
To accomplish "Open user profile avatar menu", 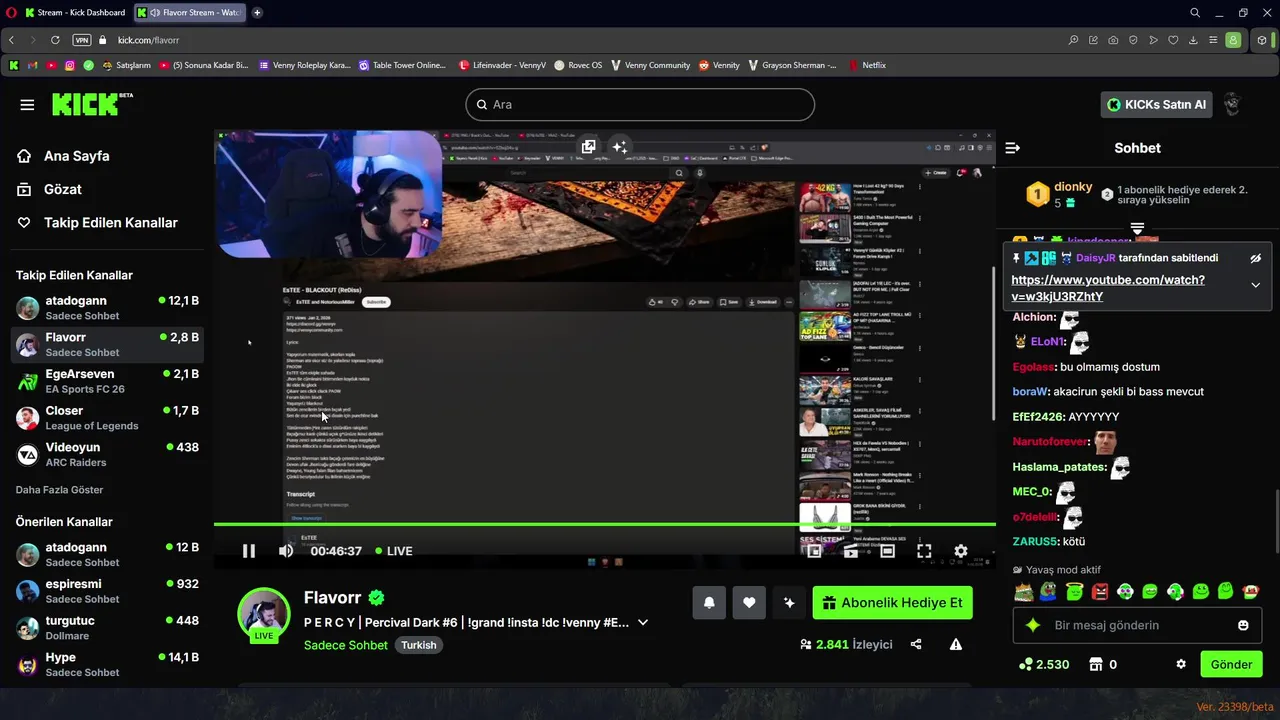I will (x=1232, y=104).
